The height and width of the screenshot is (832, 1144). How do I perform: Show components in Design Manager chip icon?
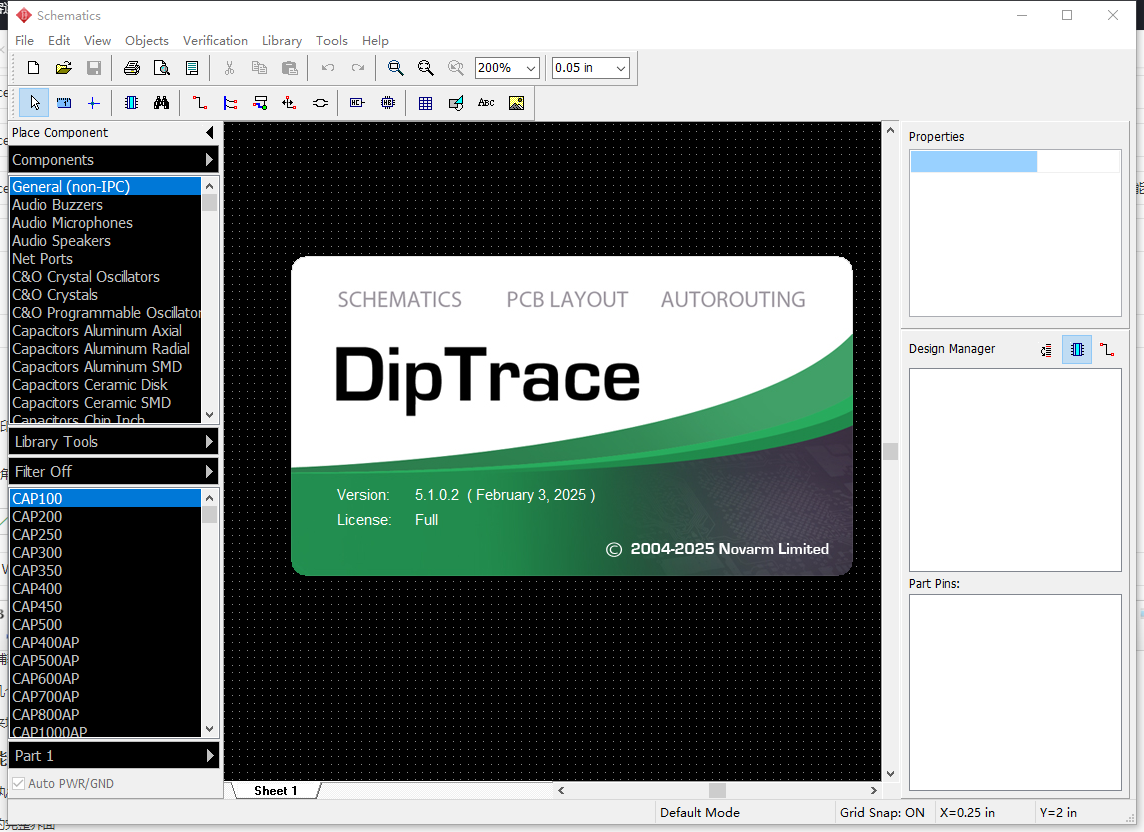point(1077,350)
